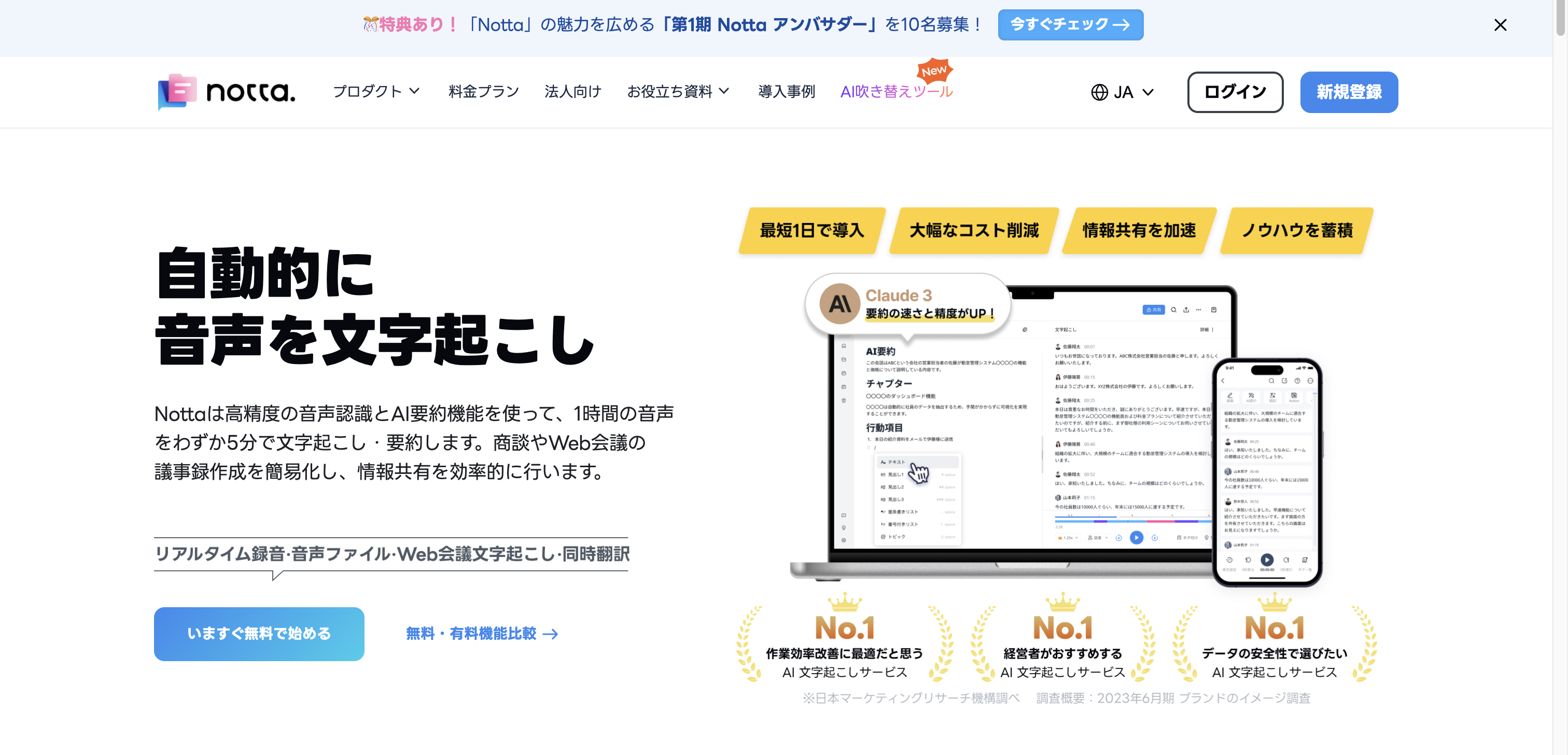Click the red New badge icon
Screen dimensions: 1568x755
(934, 71)
